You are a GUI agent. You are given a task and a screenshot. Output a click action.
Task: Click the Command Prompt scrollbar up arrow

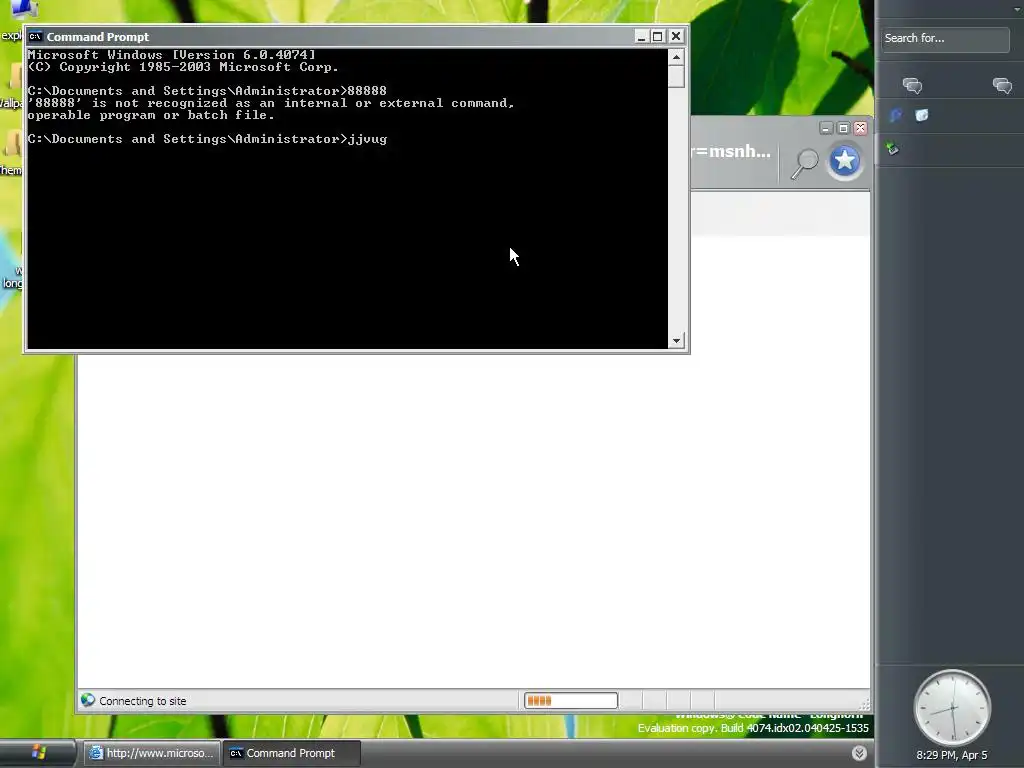(x=677, y=57)
